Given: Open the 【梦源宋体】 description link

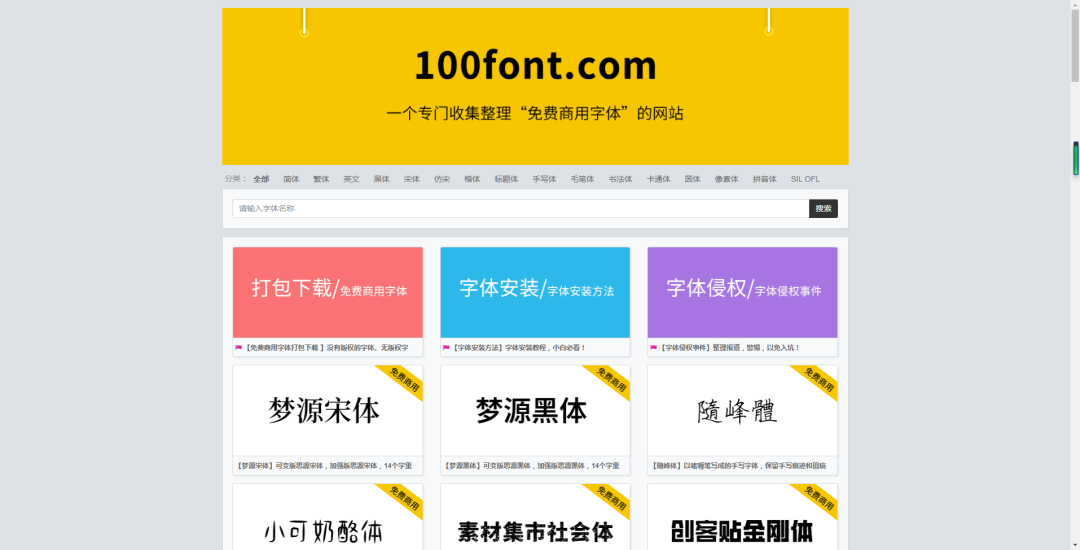Looking at the screenshot, I should click(x=324, y=466).
